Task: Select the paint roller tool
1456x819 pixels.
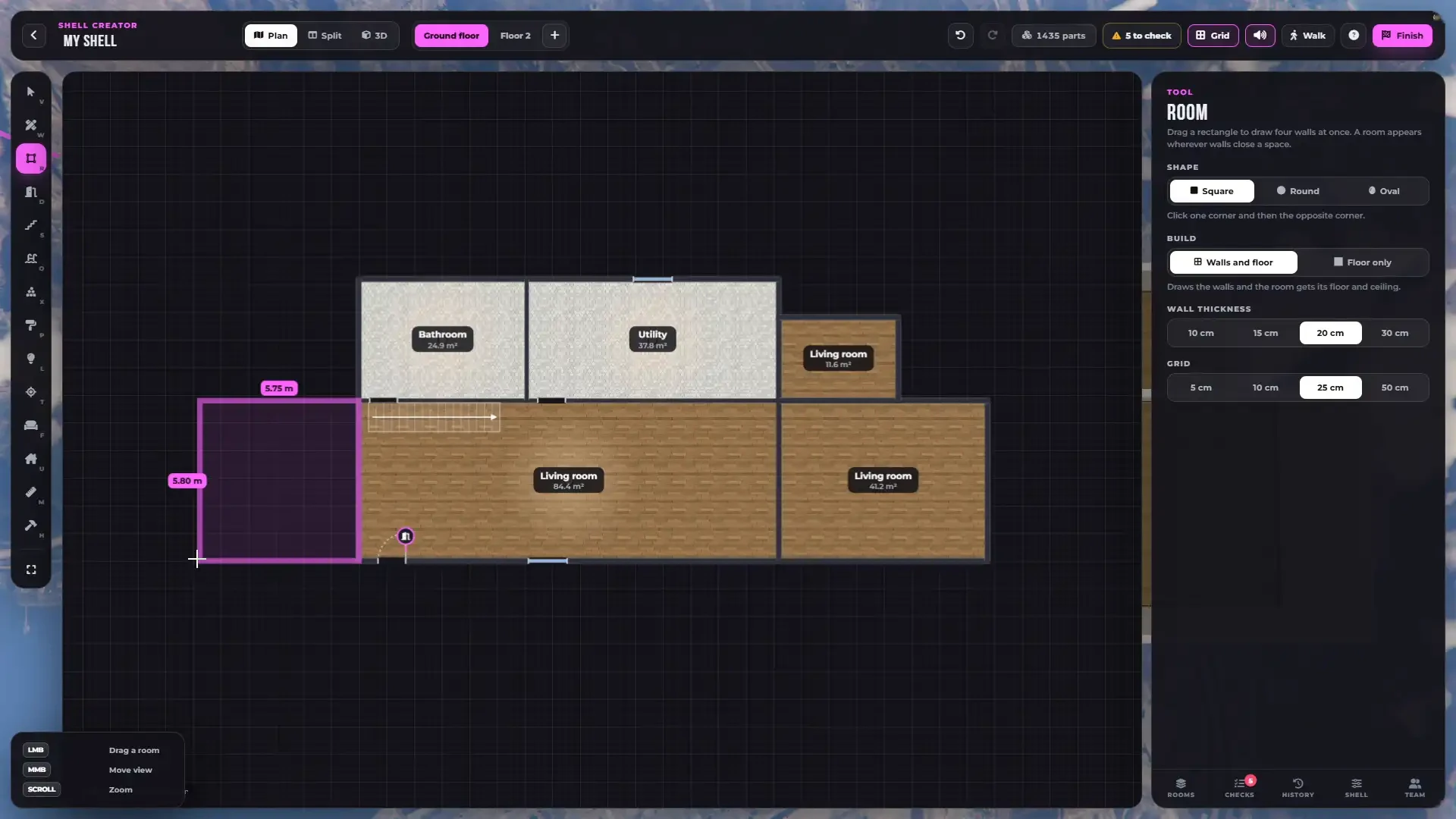Action: pyautogui.click(x=31, y=325)
